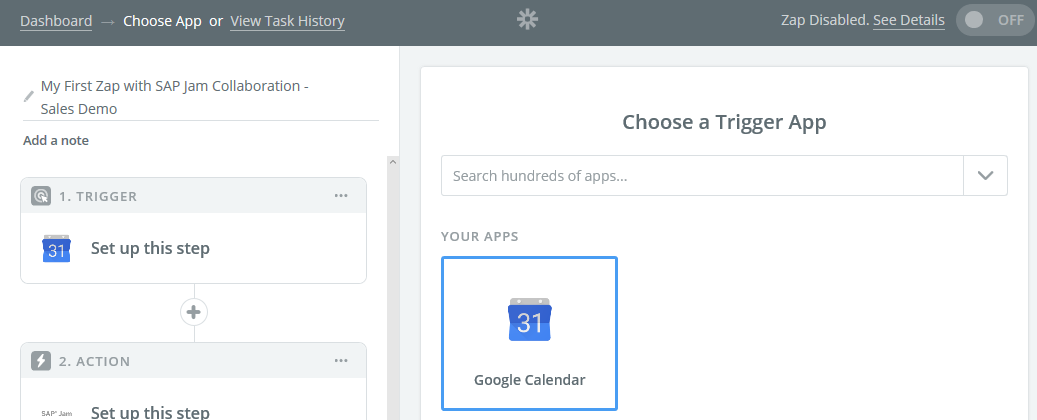Click the Zapier asterisk logo in header
Viewport: 1037px width, 420px height.
pyautogui.click(x=527, y=20)
